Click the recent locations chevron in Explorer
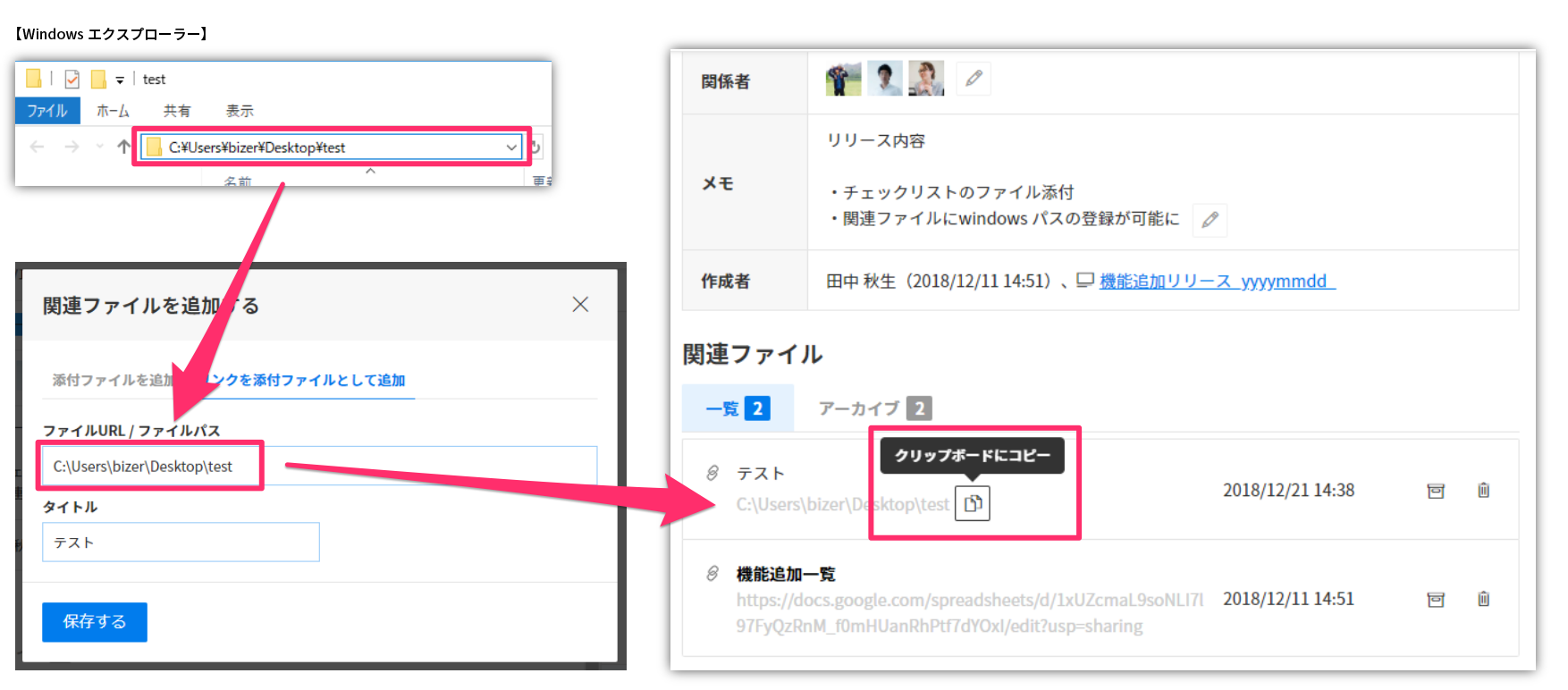Image resolution: width=1568 pixels, height=690 pixels. (x=99, y=147)
